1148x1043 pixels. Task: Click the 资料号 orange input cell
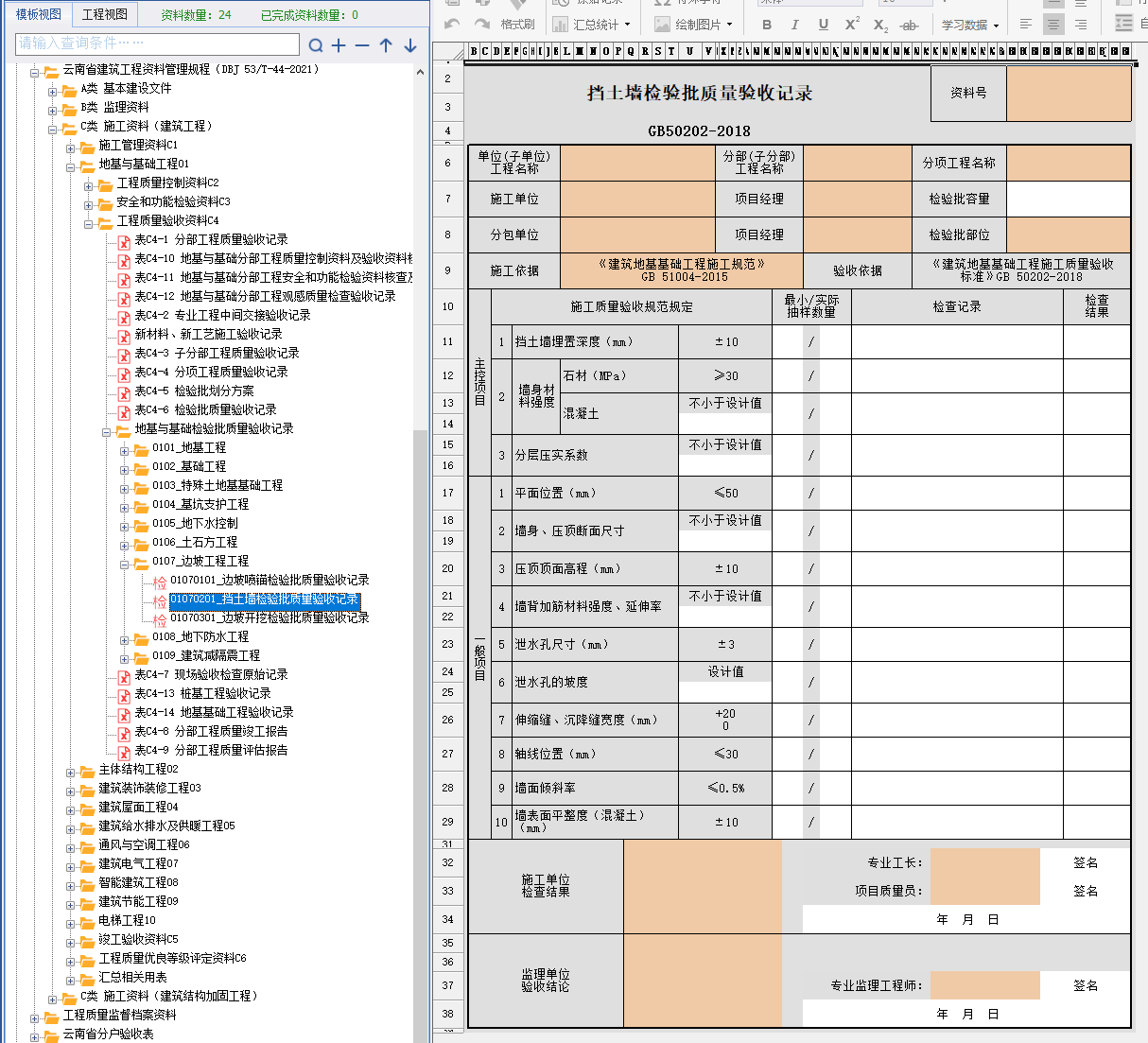pos(1069,93)
